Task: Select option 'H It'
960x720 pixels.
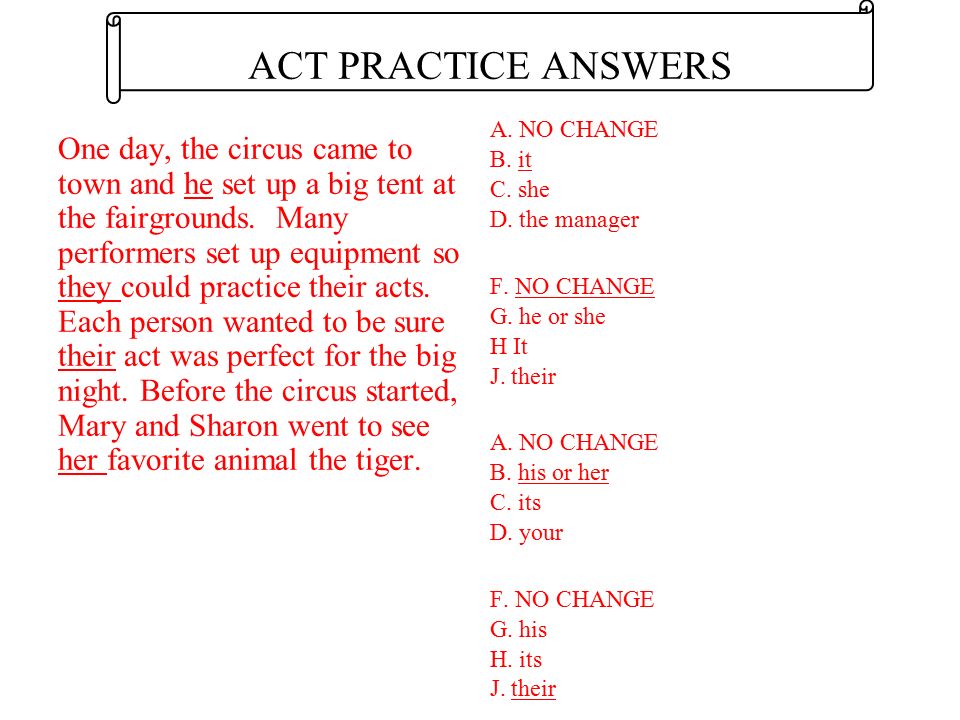Action: click(x=508, y=347)
